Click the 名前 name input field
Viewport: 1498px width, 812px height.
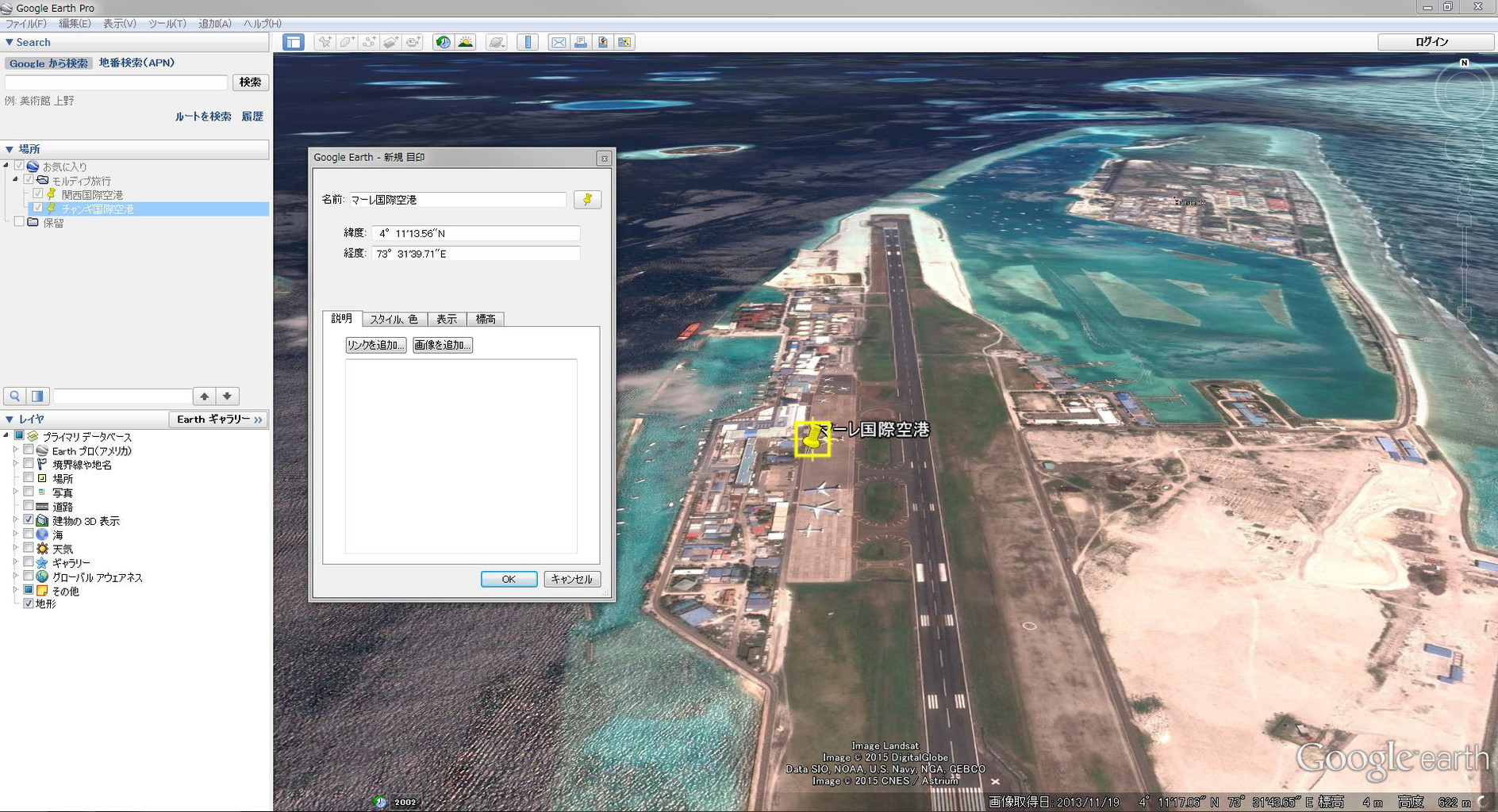[458, 200]
